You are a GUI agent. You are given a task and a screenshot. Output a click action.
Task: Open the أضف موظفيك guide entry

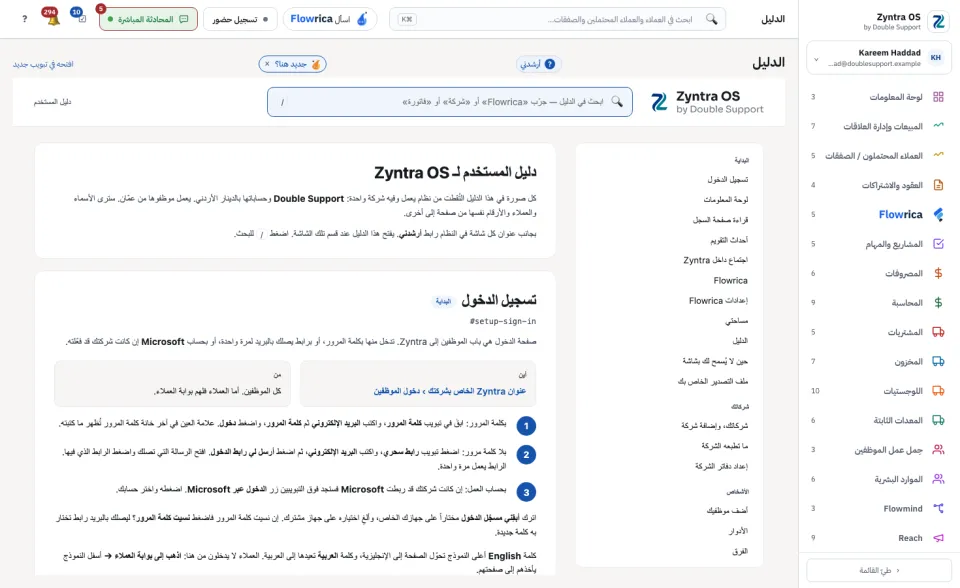coord(727,510)
